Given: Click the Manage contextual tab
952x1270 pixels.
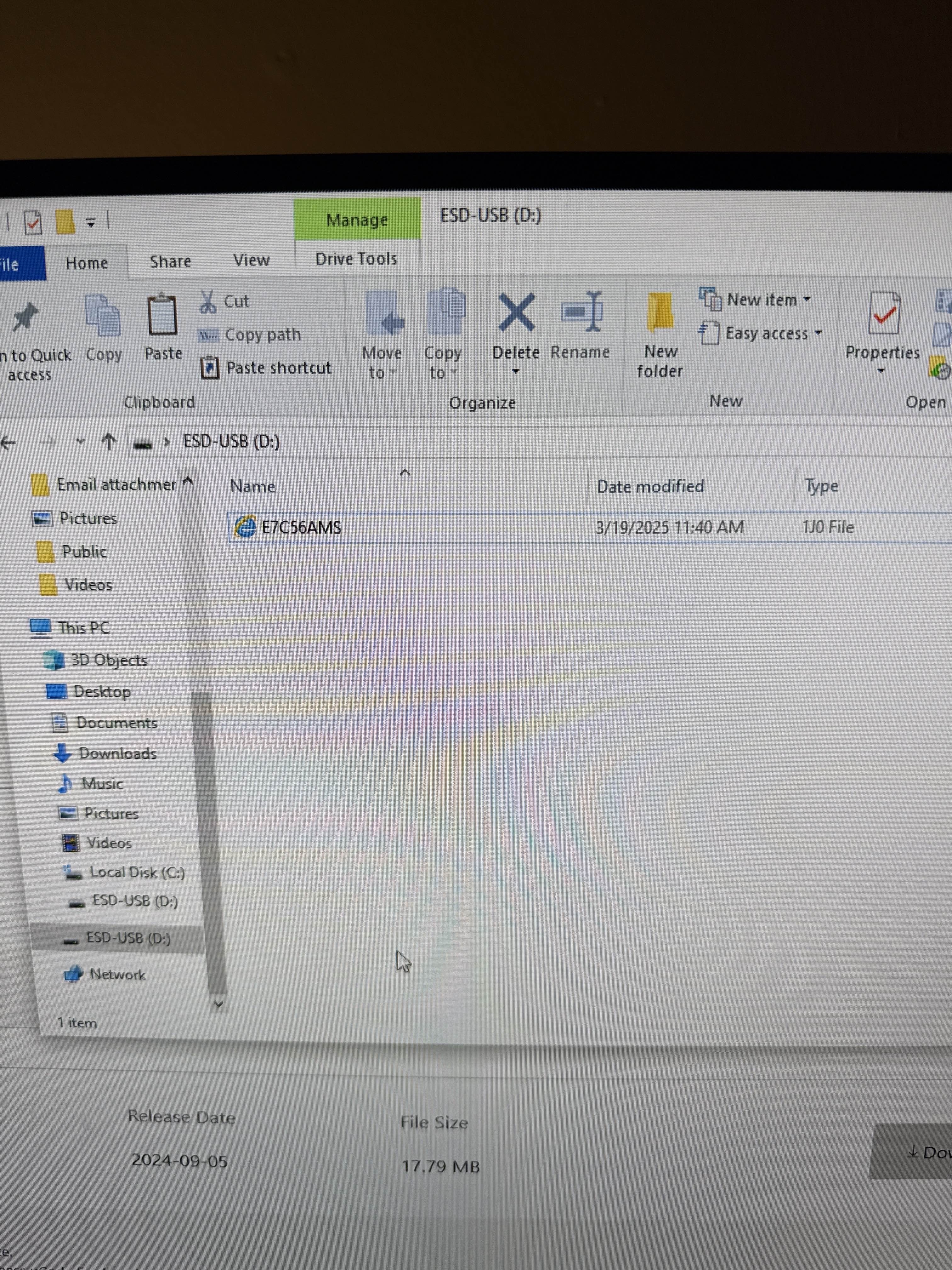Looking at the screenshot, I should (x=357, y=219).
